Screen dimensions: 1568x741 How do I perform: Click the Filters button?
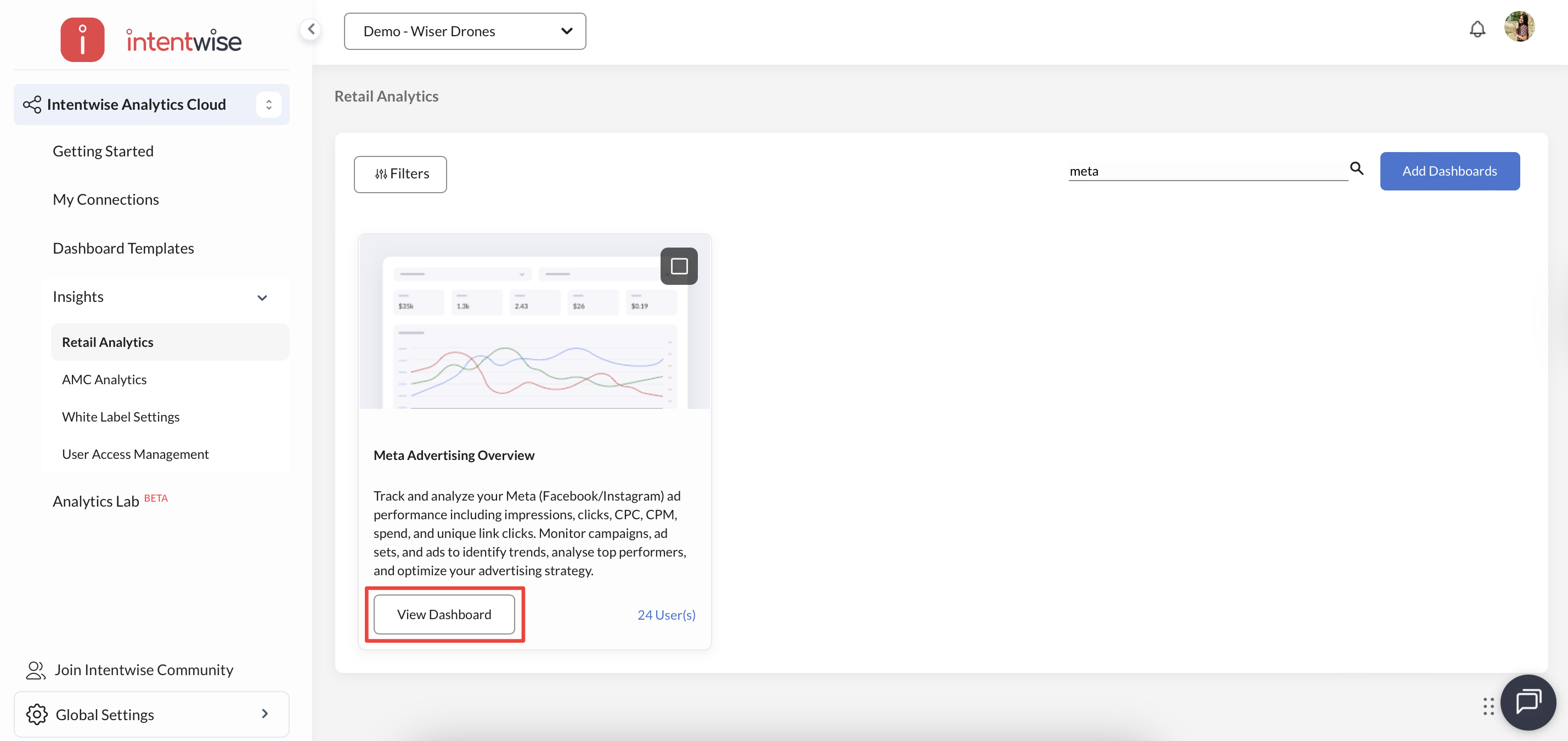pyautogui.click(x=401, y=174)
